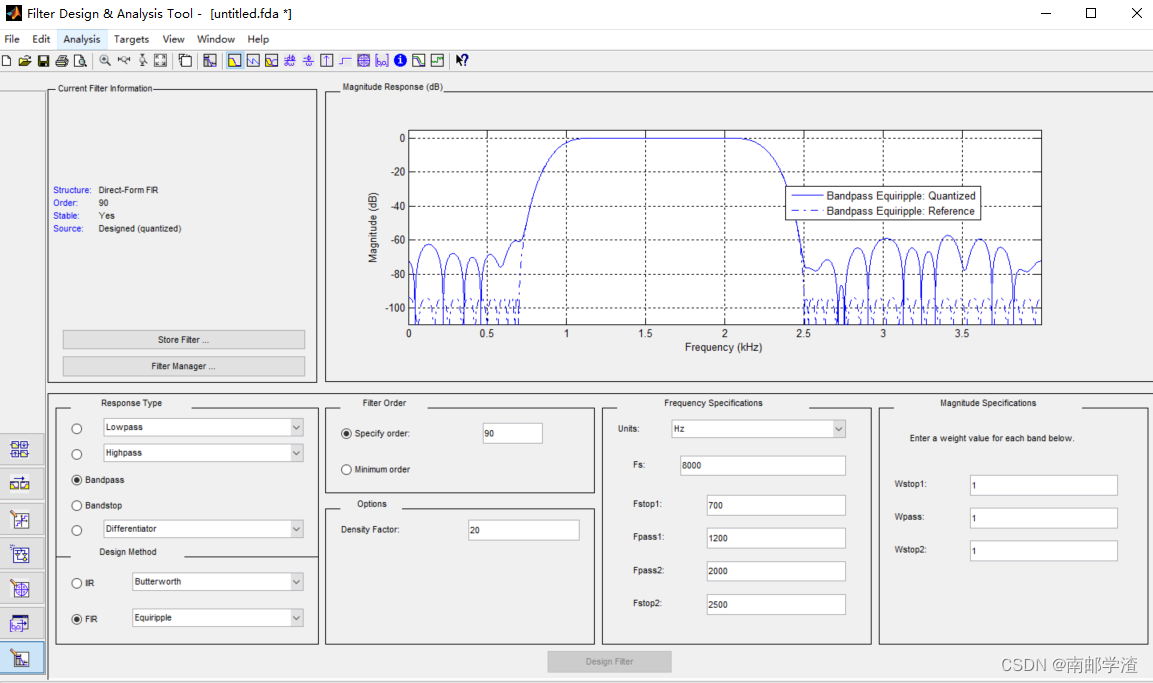
Task: Show Magnitude and Phase Responses icon
Action: [x=271, y=60]
